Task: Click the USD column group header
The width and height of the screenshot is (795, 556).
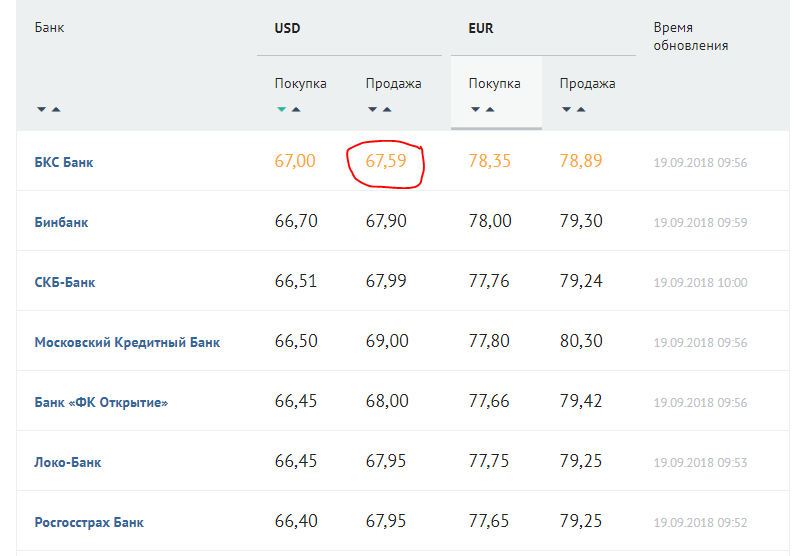Action: pyautogui.click(x=287, y=28)
